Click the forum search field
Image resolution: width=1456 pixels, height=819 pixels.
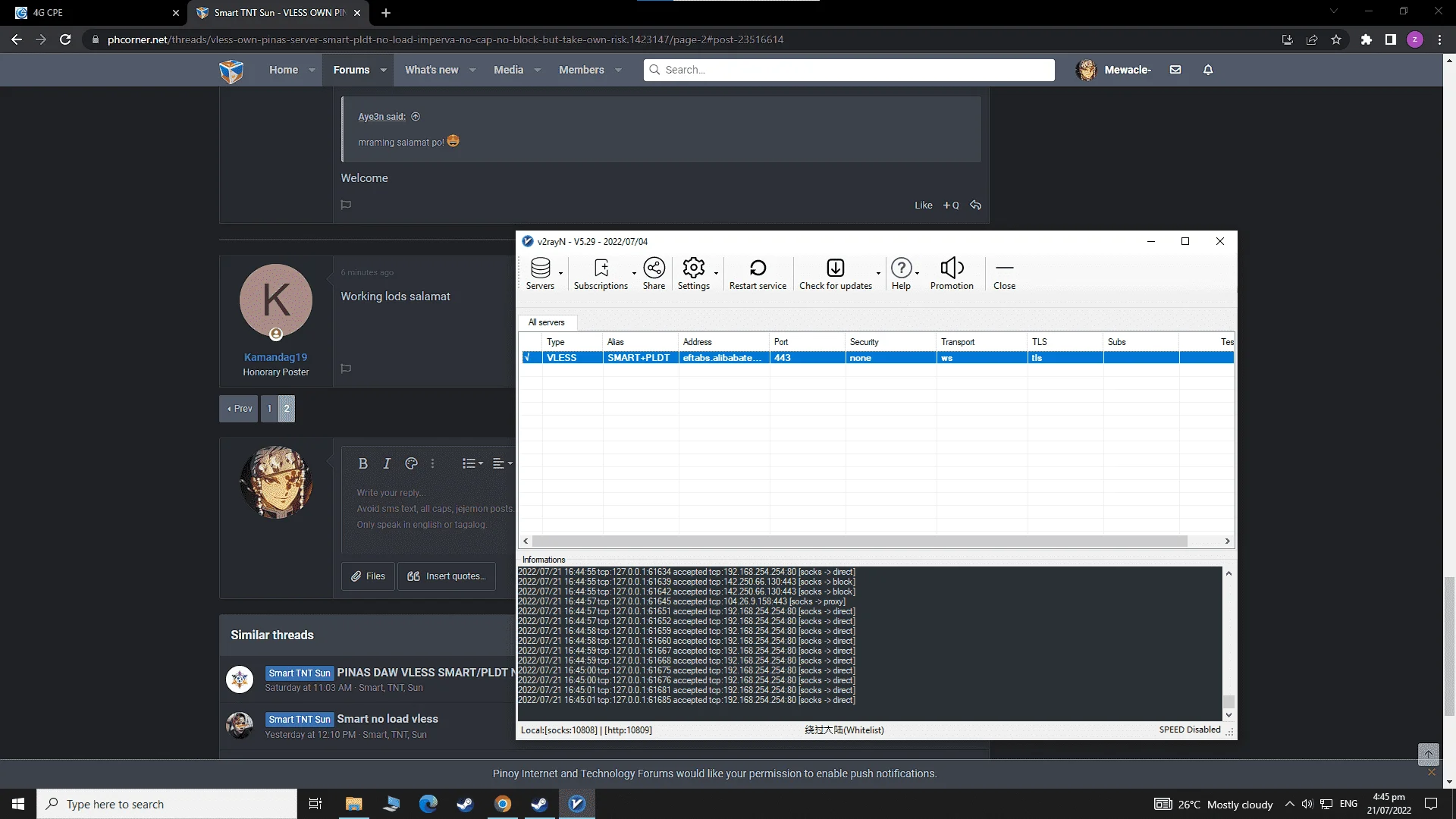[x=849, y=70]
